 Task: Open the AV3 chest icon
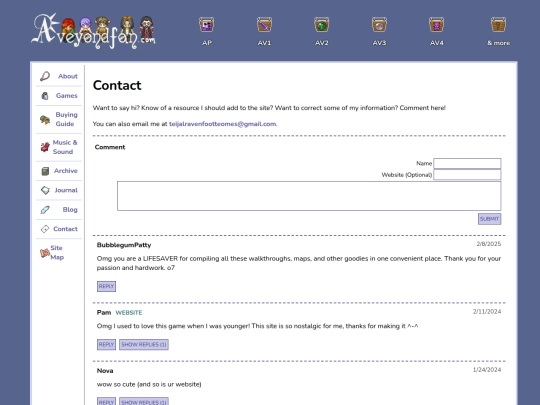(x=379, y=25)
